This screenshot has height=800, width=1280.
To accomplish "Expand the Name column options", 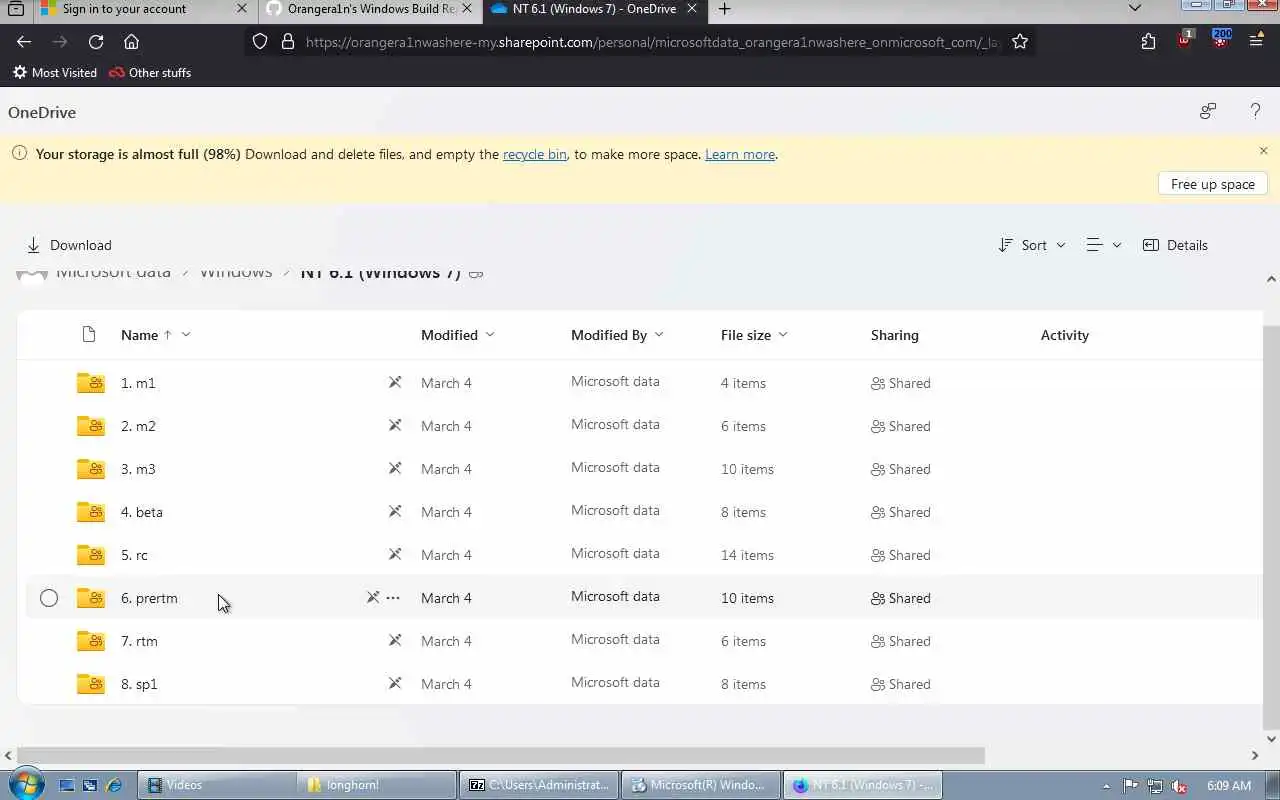I will tap(186, 335).
